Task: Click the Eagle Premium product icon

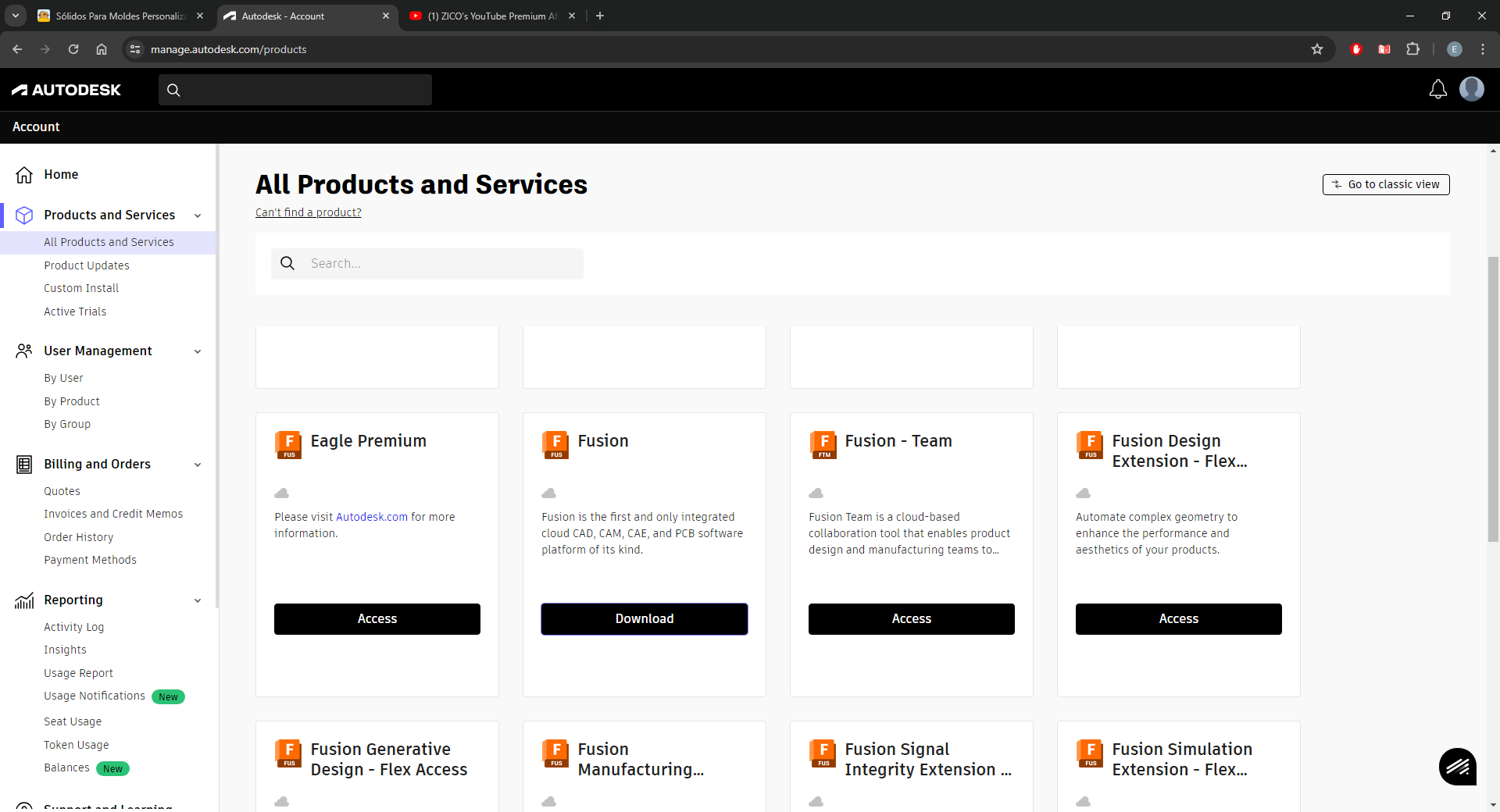Action: 288,444
